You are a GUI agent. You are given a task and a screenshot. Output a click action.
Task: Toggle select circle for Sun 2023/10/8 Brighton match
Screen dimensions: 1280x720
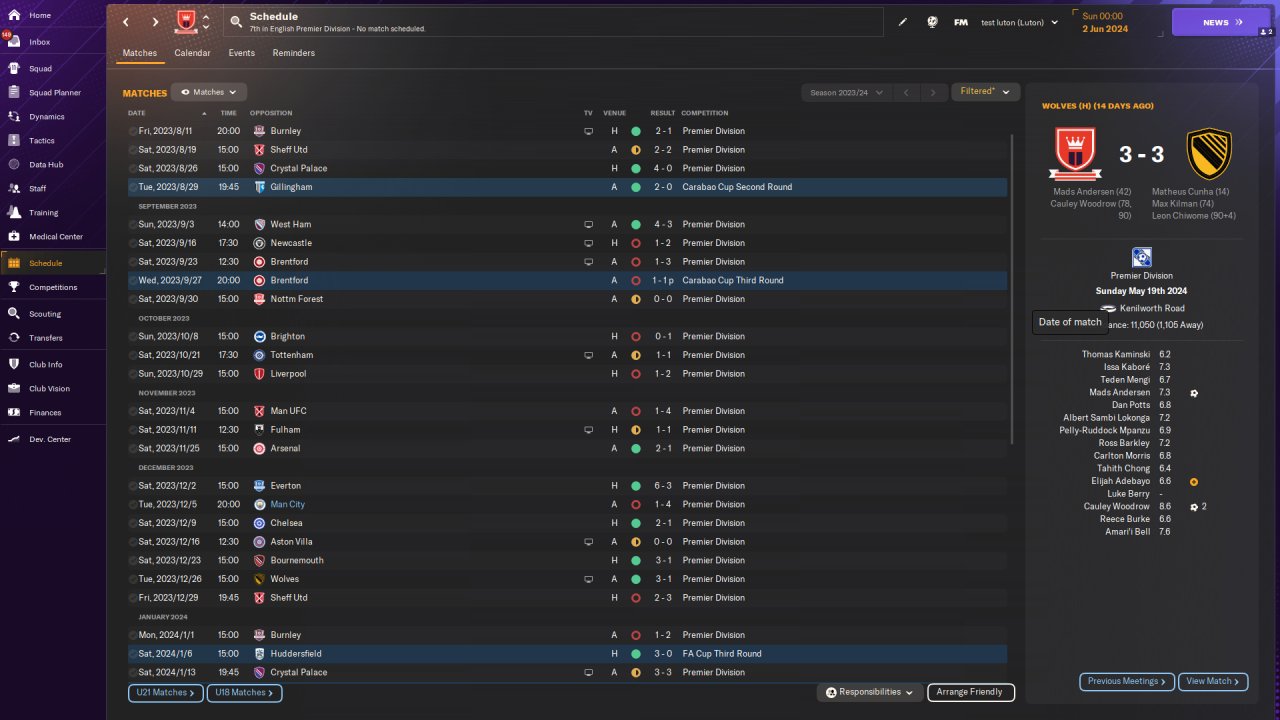pyautogui.click(x=133, y=336)
